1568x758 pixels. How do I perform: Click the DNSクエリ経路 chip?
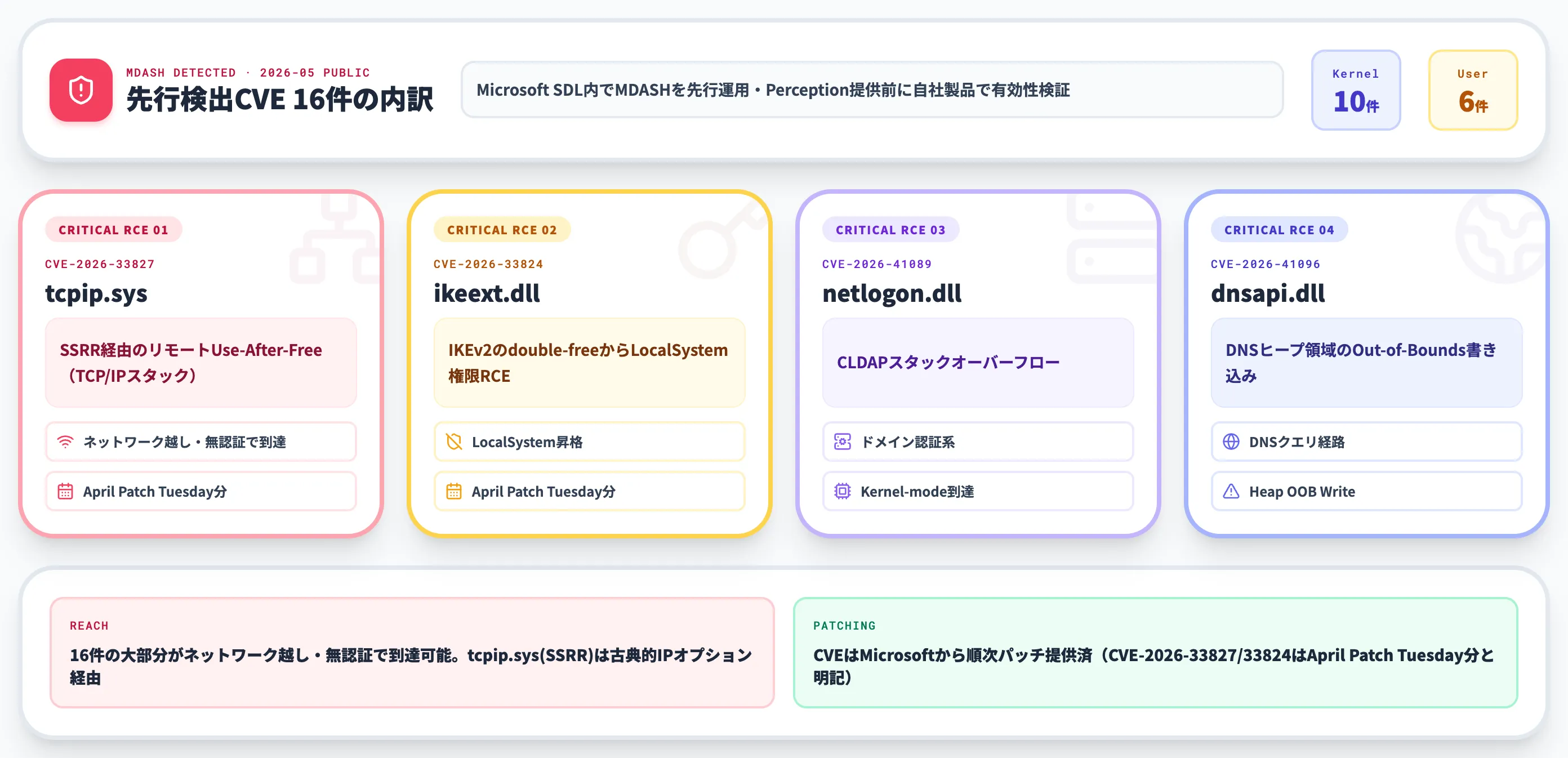pyautogui.click(x=1366, y=442)
